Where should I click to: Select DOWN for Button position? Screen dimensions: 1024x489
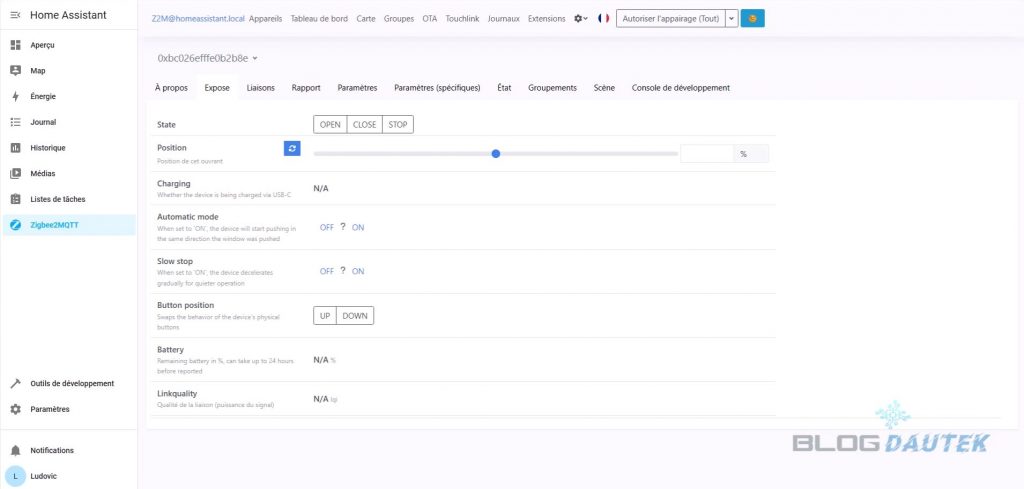pos(355,316)
